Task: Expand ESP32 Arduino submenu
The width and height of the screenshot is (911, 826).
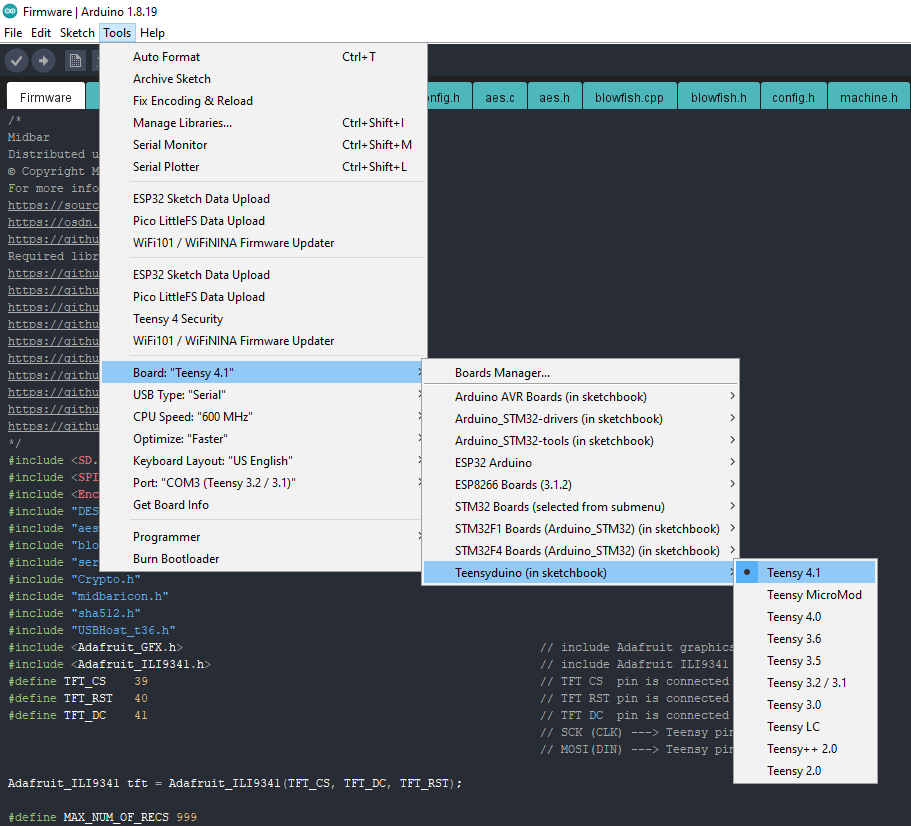Action: coord(580,463)
